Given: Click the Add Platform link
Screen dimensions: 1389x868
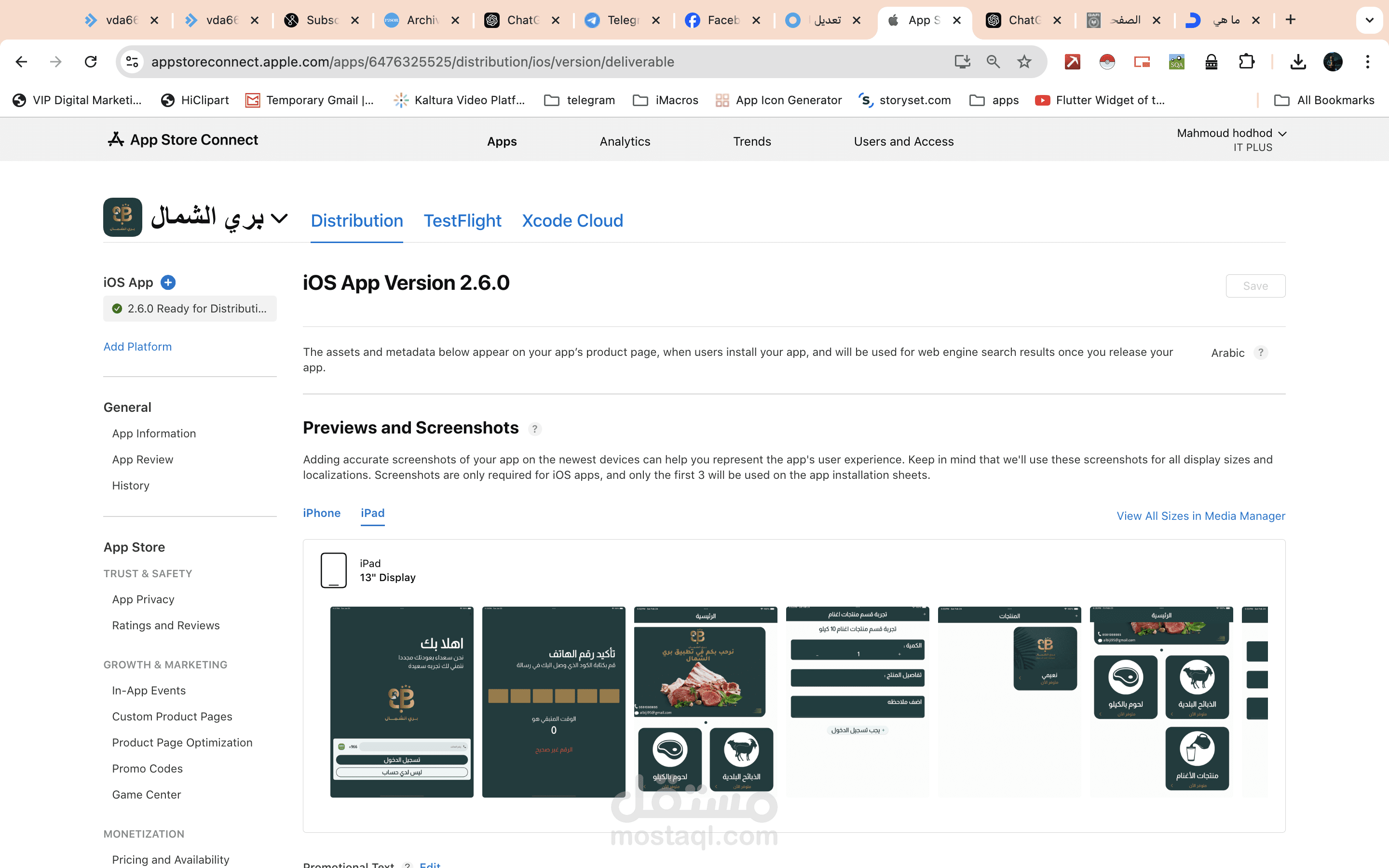Looking at the screenshot, I should (x=137, y=346).
